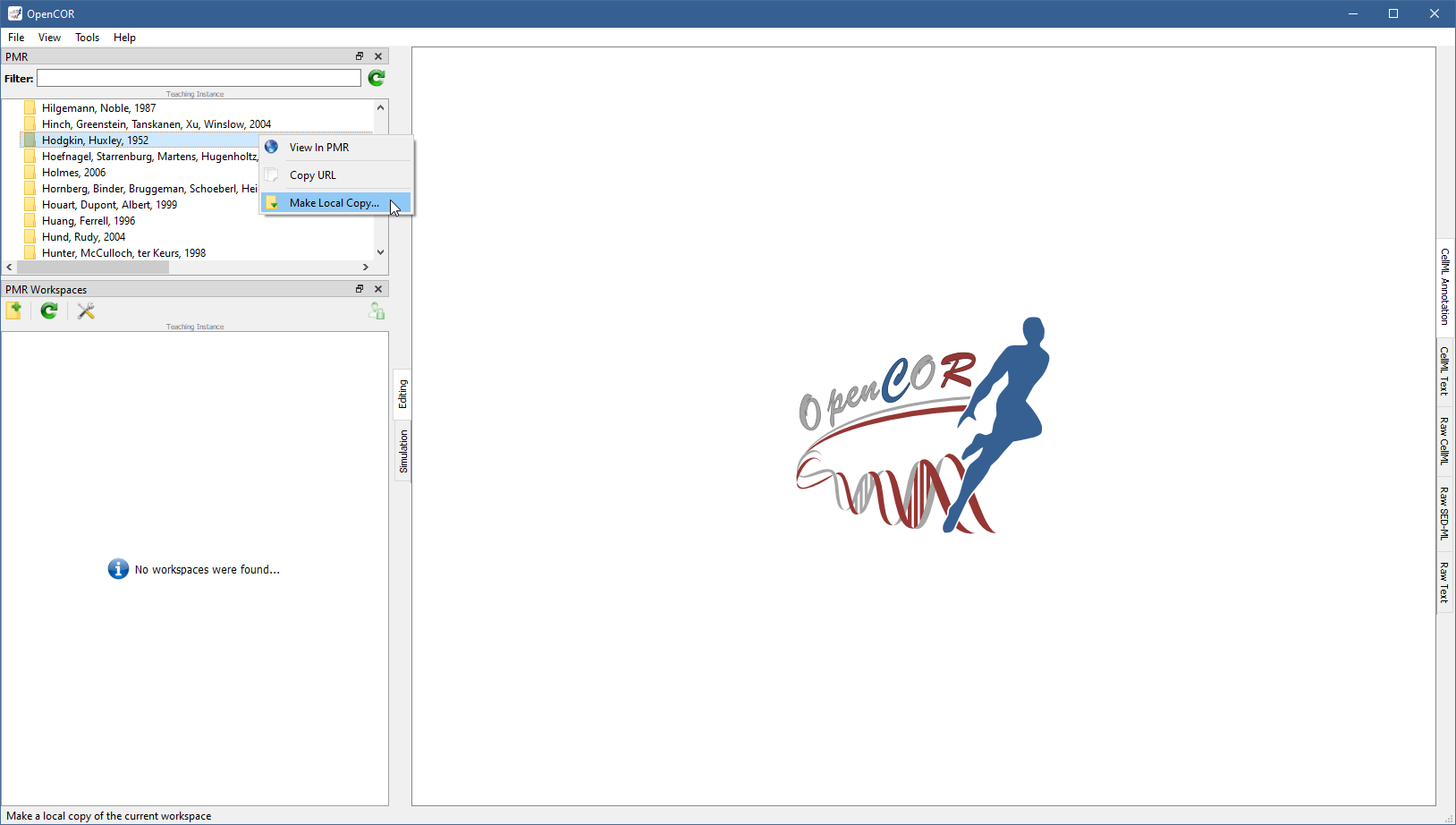Select Copy URL in context menu
Screen dimensions: 1456x825
coord(312,175)
